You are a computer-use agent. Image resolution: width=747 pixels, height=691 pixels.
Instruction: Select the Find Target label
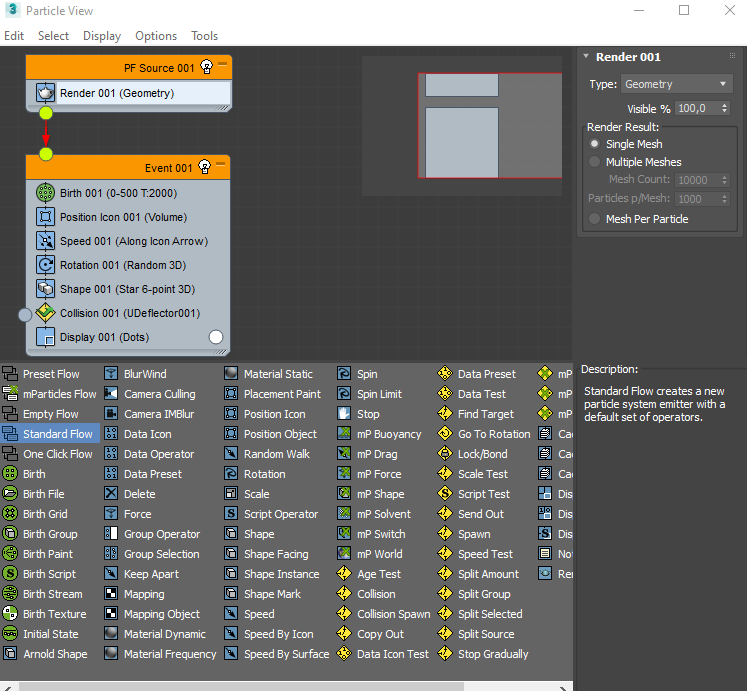pyautogui.click(x=486, y=414)
